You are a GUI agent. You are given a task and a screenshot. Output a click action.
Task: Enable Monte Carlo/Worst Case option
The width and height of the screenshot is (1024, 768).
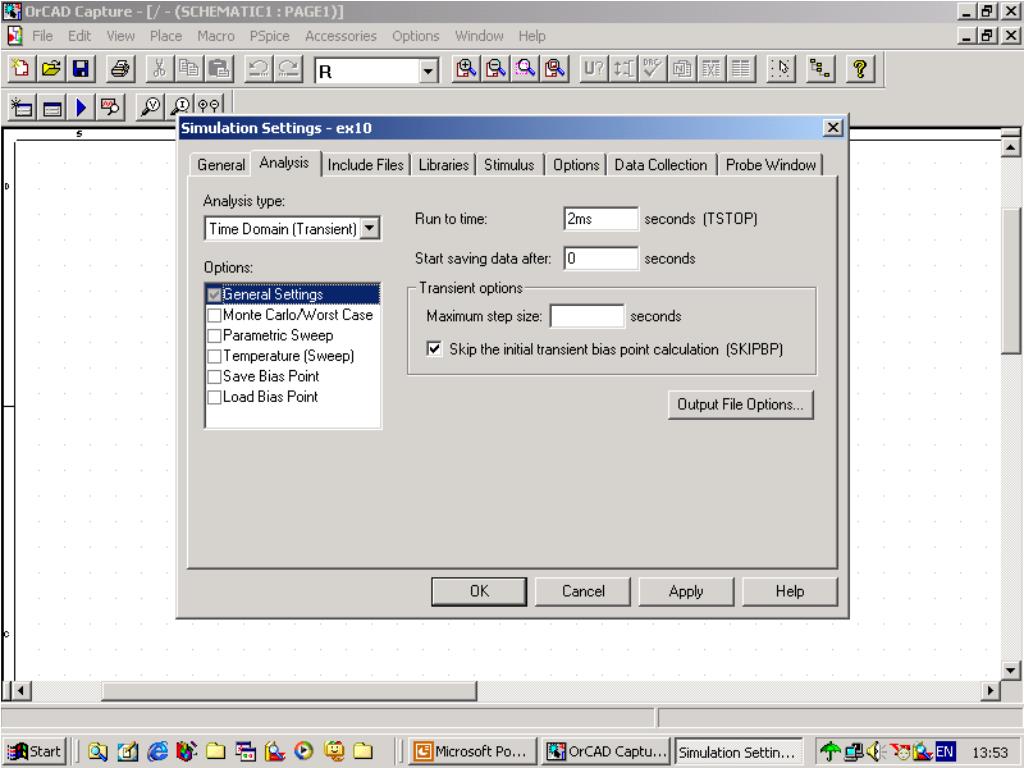coord(214,315)
